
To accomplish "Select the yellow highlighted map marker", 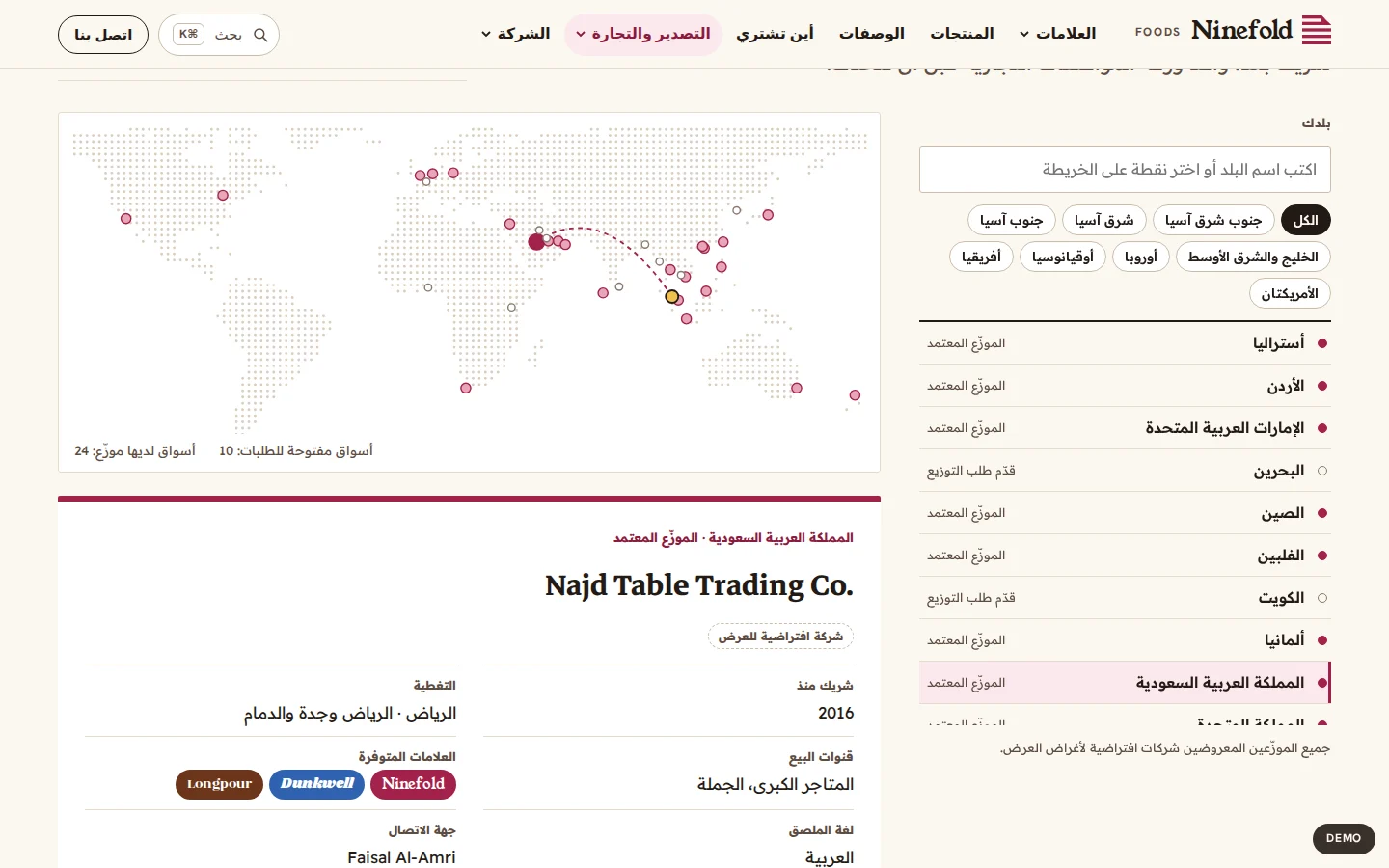I will 672,297.
